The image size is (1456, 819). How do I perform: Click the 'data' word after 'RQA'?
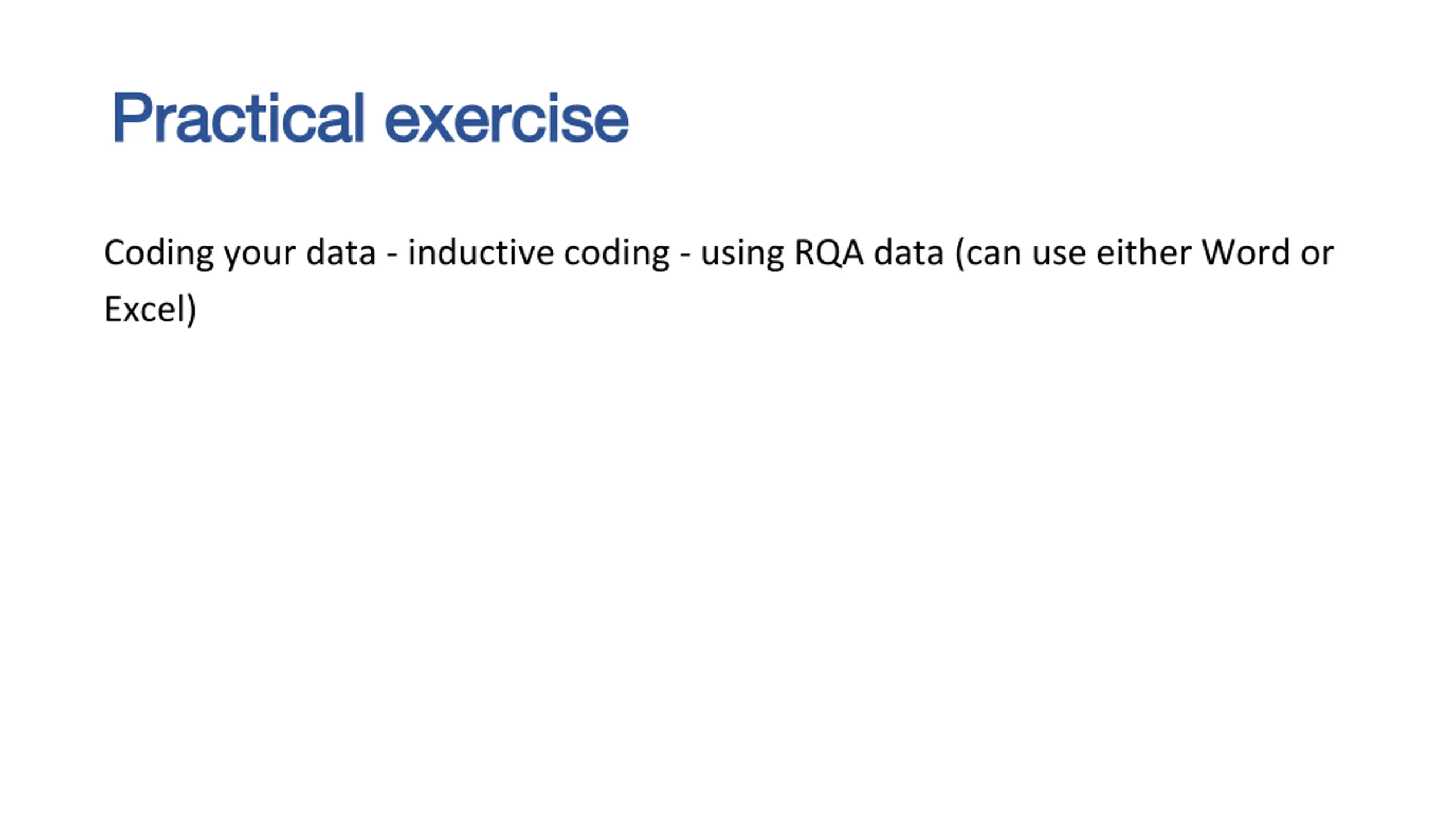[x=909, y=253]
